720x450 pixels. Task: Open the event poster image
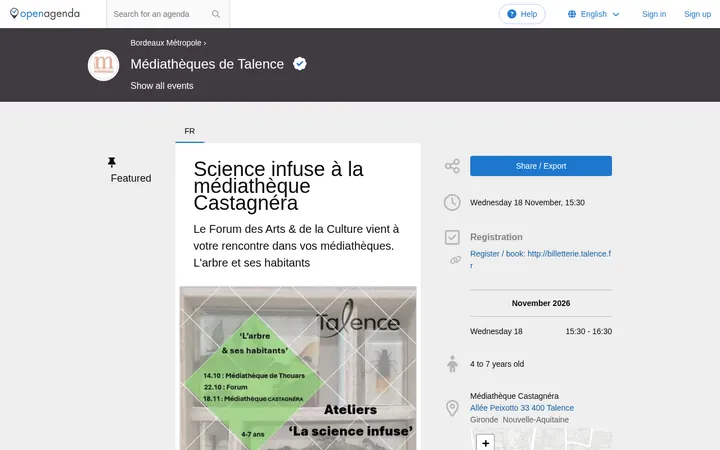pos(298,368)
